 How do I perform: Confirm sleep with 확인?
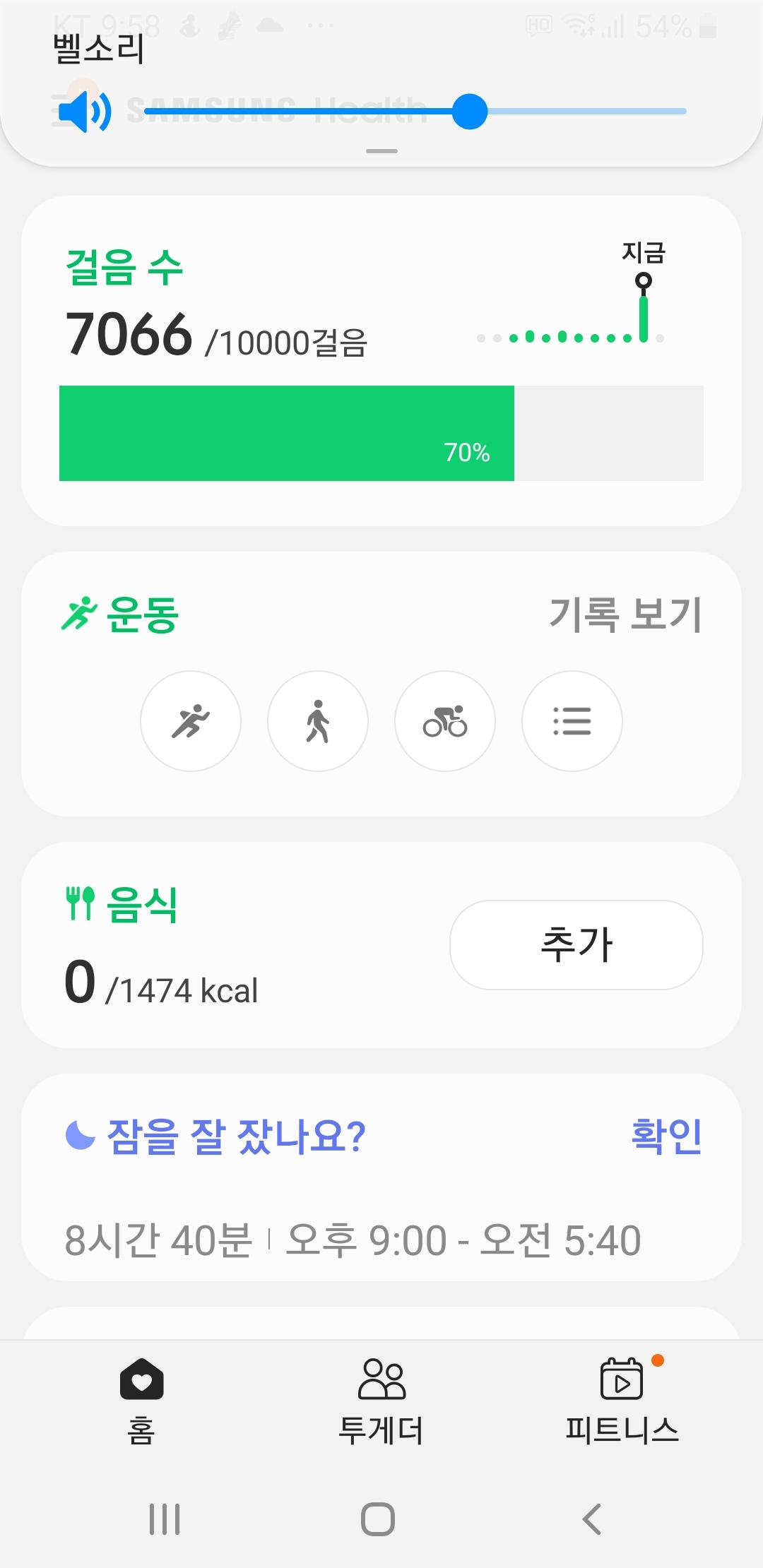click(x=666, y=1136)
